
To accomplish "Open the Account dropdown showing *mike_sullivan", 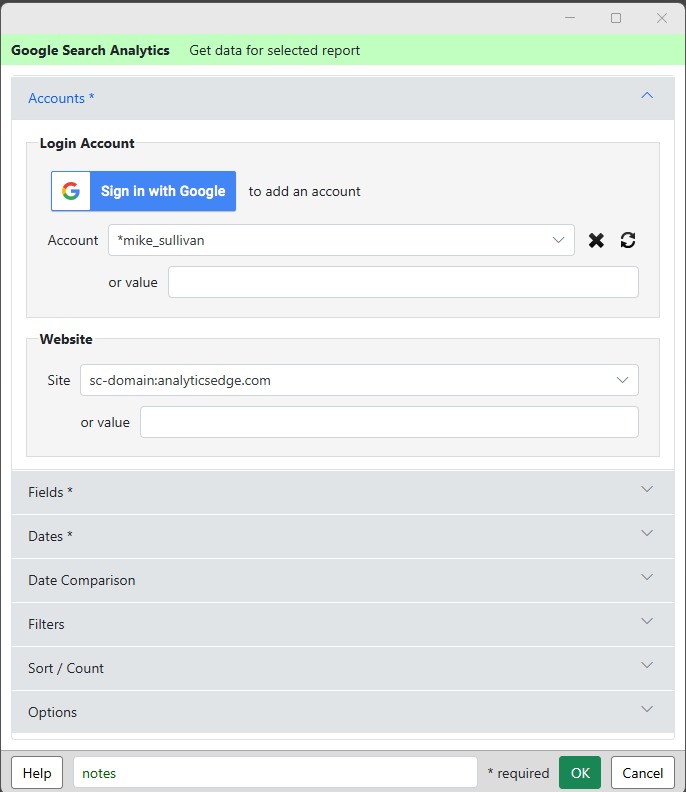I will click(x=341, y=240).
